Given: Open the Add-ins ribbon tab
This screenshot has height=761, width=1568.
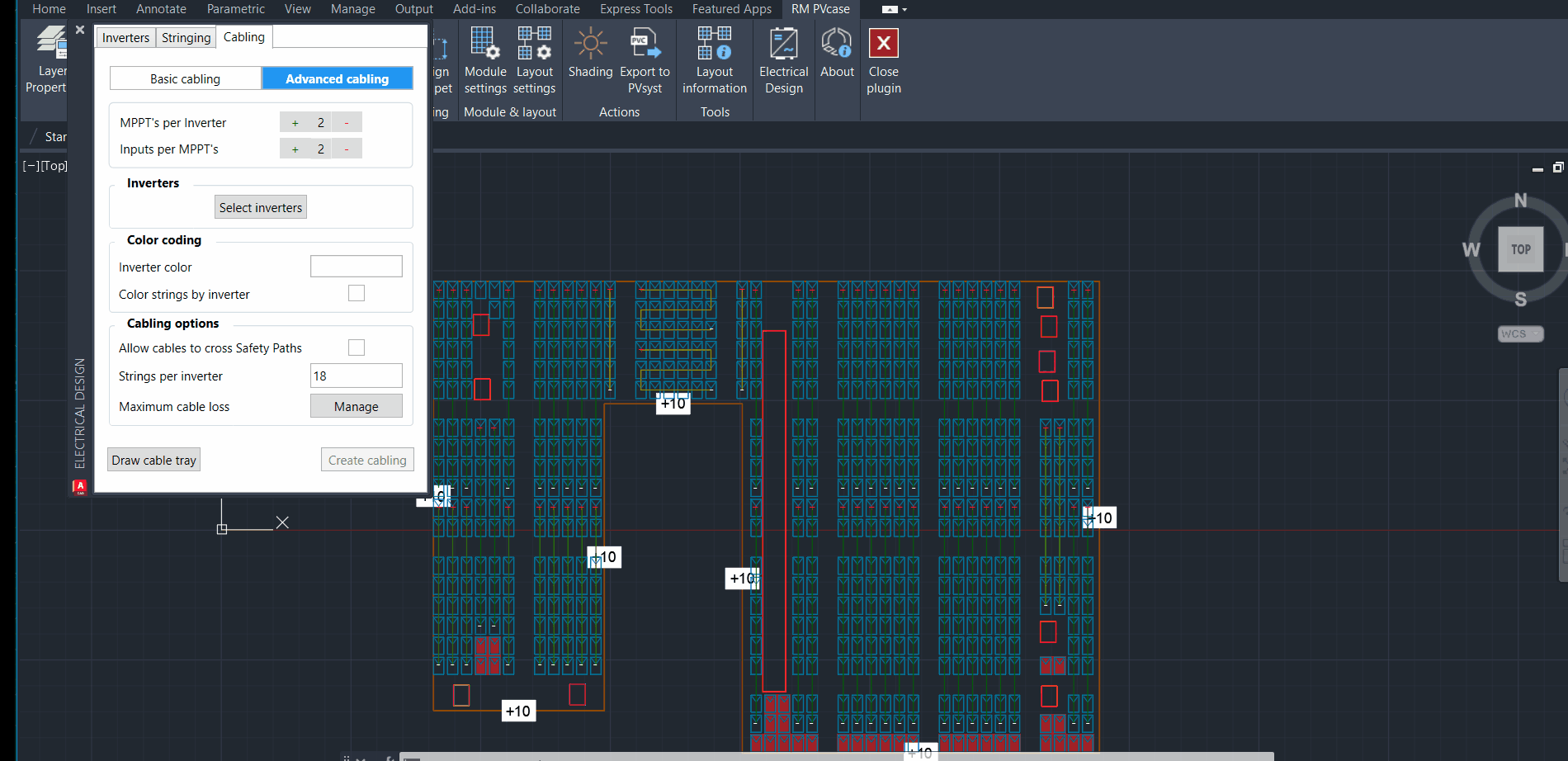Looking at the screenshot, I should click(474, 9).
